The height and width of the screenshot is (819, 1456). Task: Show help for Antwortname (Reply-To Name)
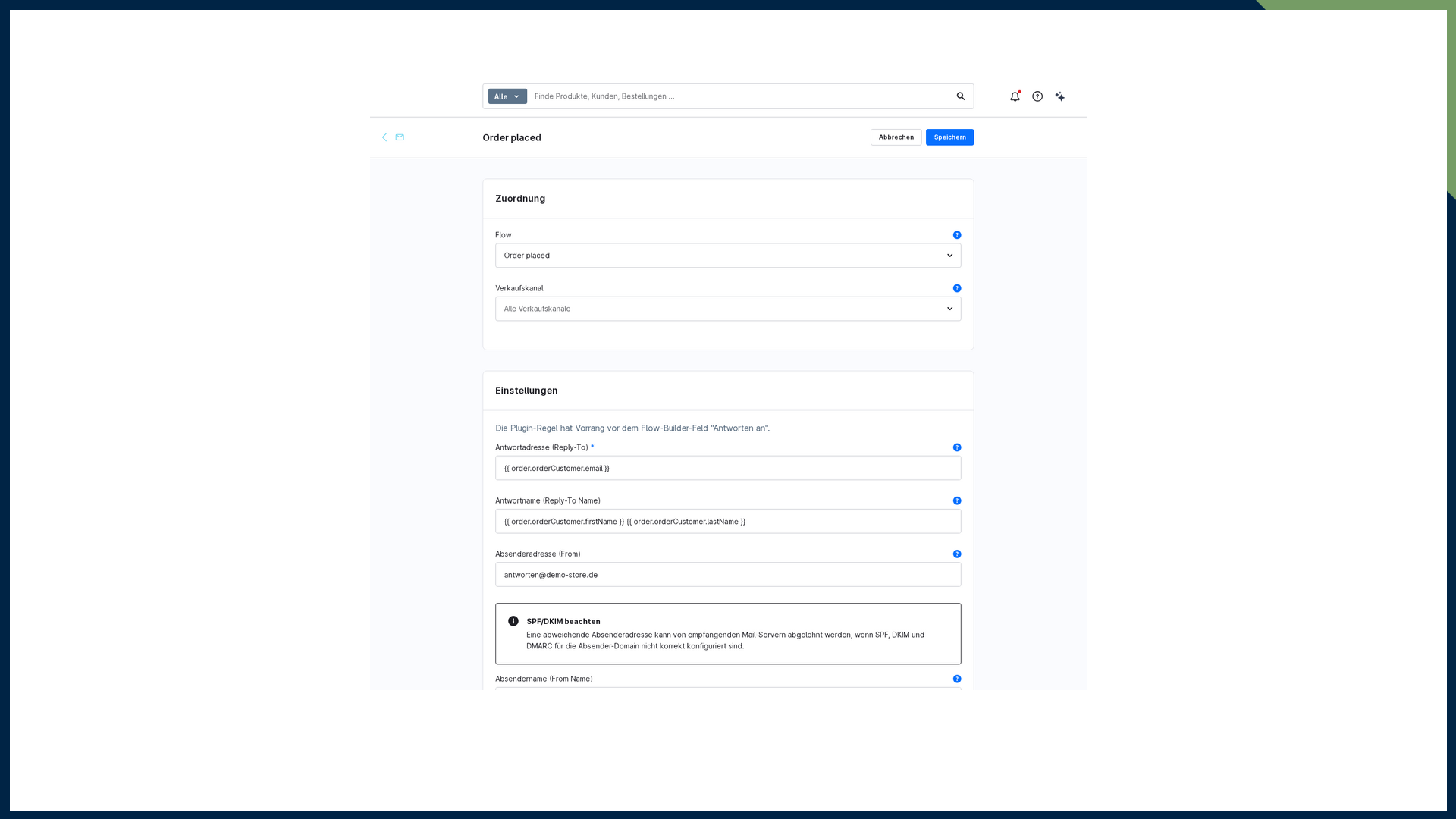pos(957,500)
